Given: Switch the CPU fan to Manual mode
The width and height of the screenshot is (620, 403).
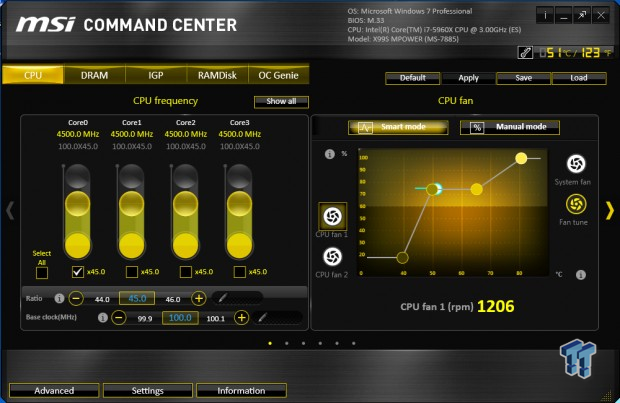Looking at the screenshot, I should pyautogui.click(x=510, y=127).
